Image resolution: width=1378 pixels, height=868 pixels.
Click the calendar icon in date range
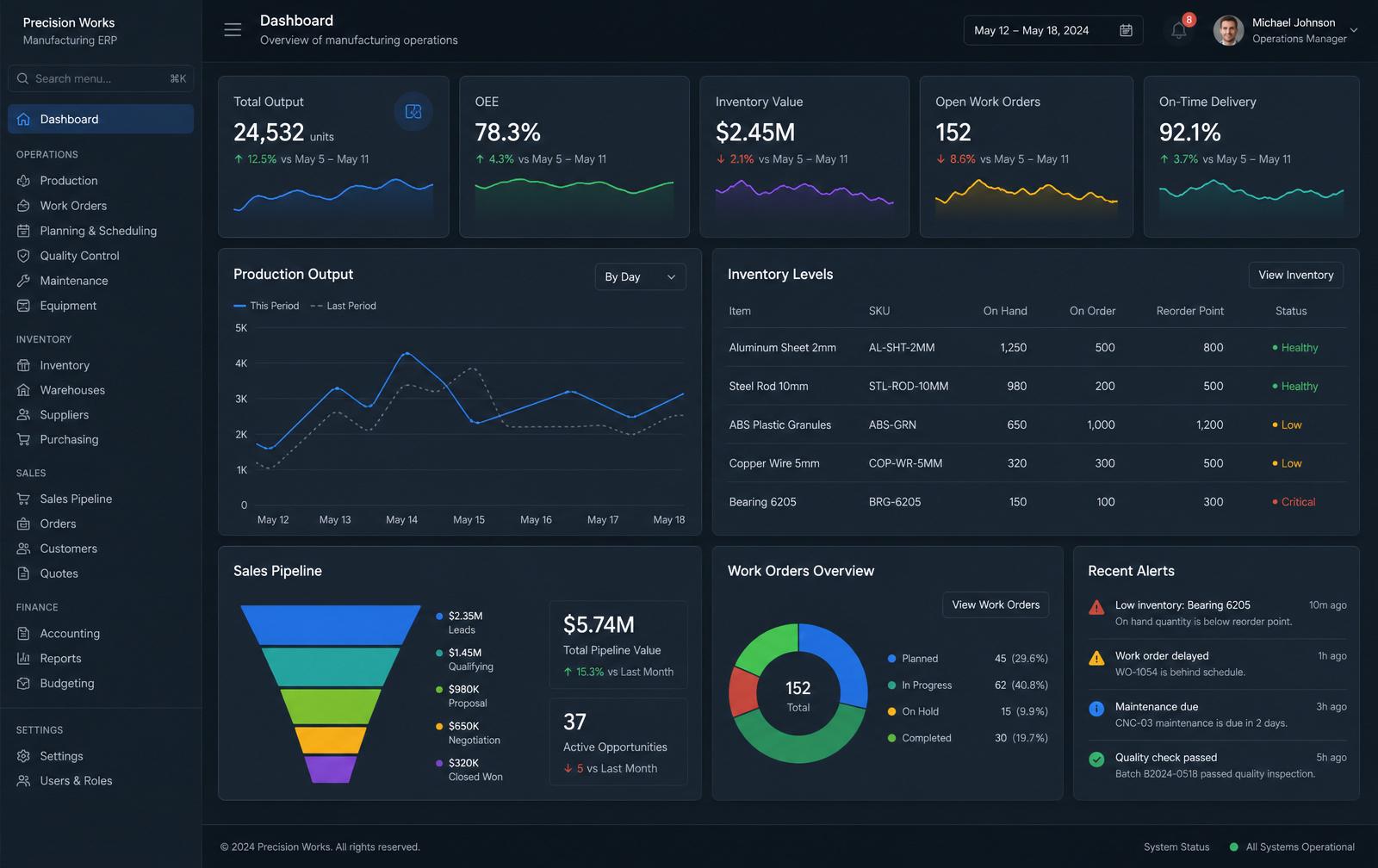(x=1126, y=30)
